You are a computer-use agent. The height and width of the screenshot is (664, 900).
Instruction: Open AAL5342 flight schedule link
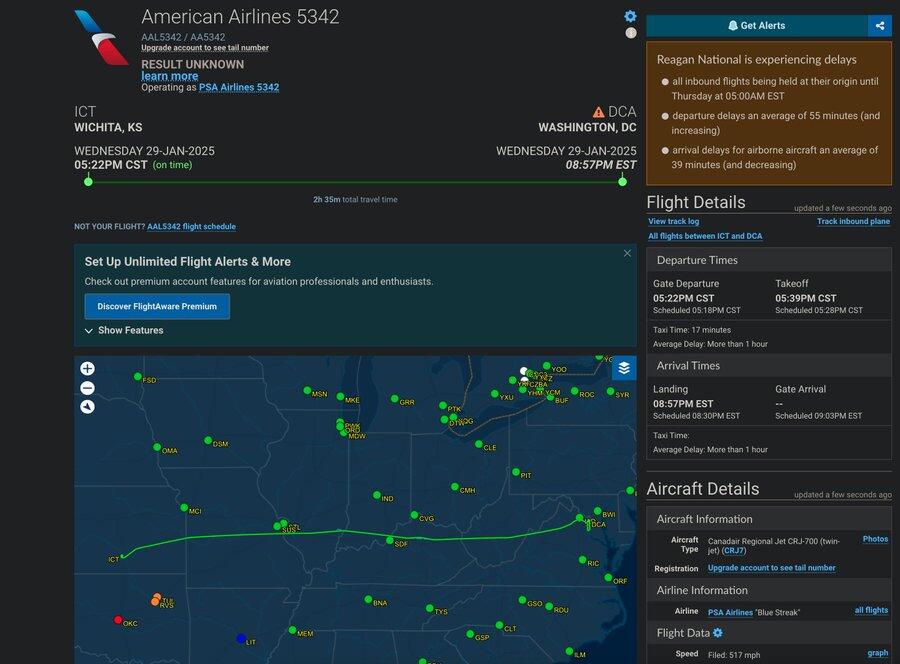191,227
